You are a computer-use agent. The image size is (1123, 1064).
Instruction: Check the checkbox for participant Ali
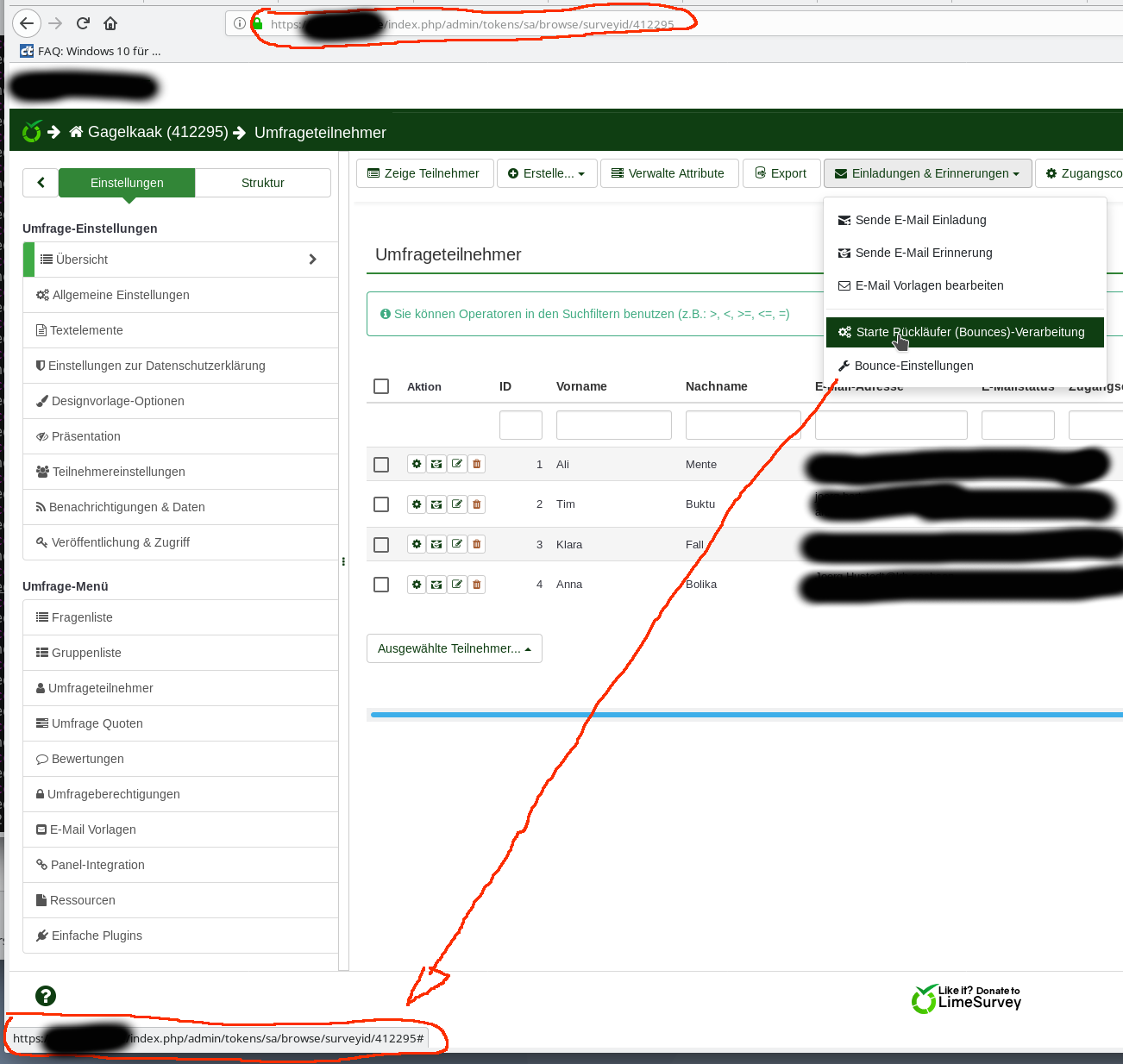[x=381, y=465]
